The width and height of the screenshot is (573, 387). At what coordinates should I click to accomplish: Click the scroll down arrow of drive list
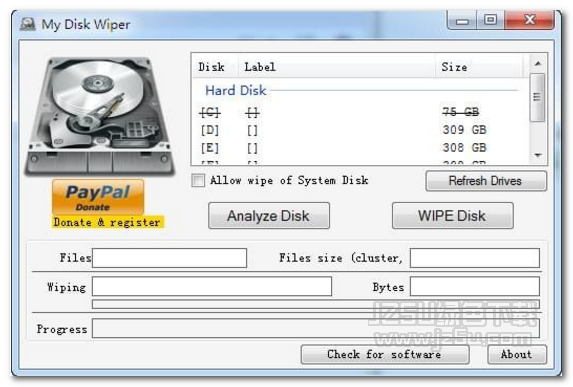[x=538, y=155]
